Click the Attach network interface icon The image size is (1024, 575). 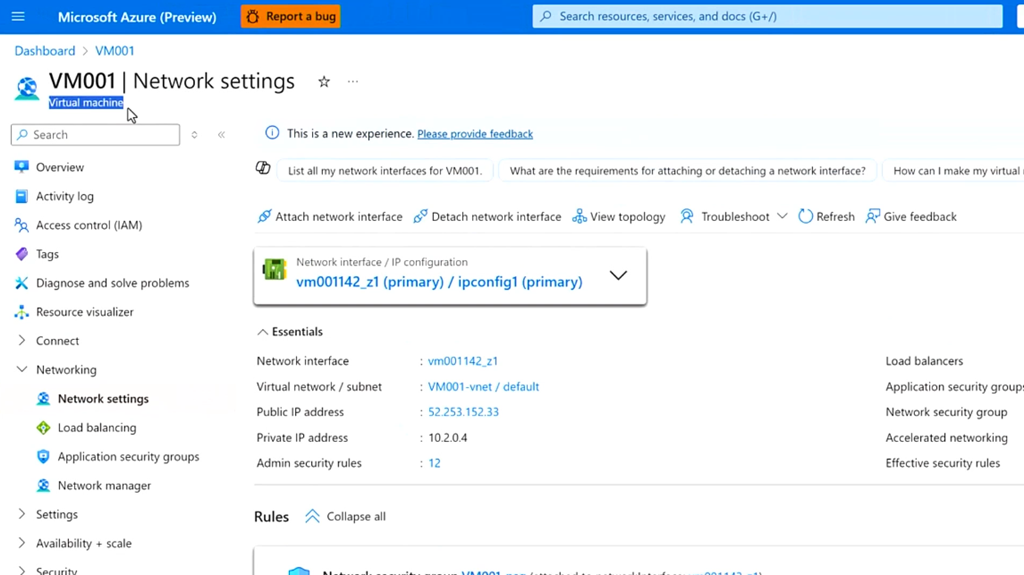[264, 216]
